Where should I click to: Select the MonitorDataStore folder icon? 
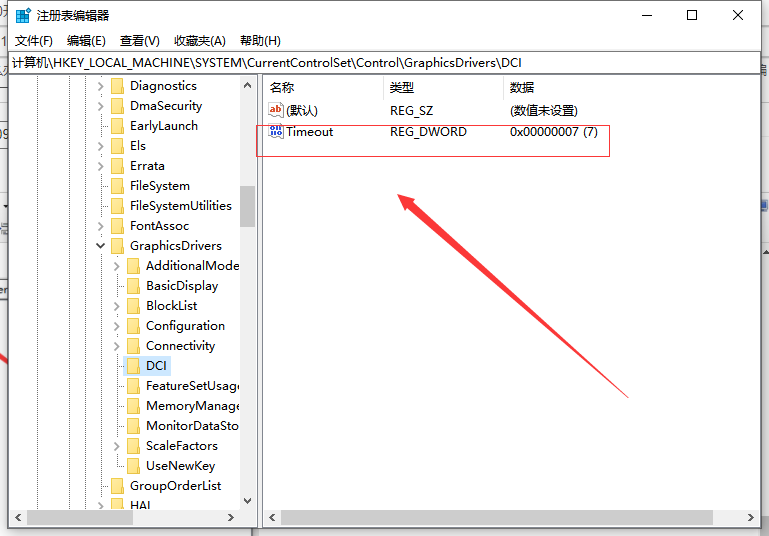[133, 426]
